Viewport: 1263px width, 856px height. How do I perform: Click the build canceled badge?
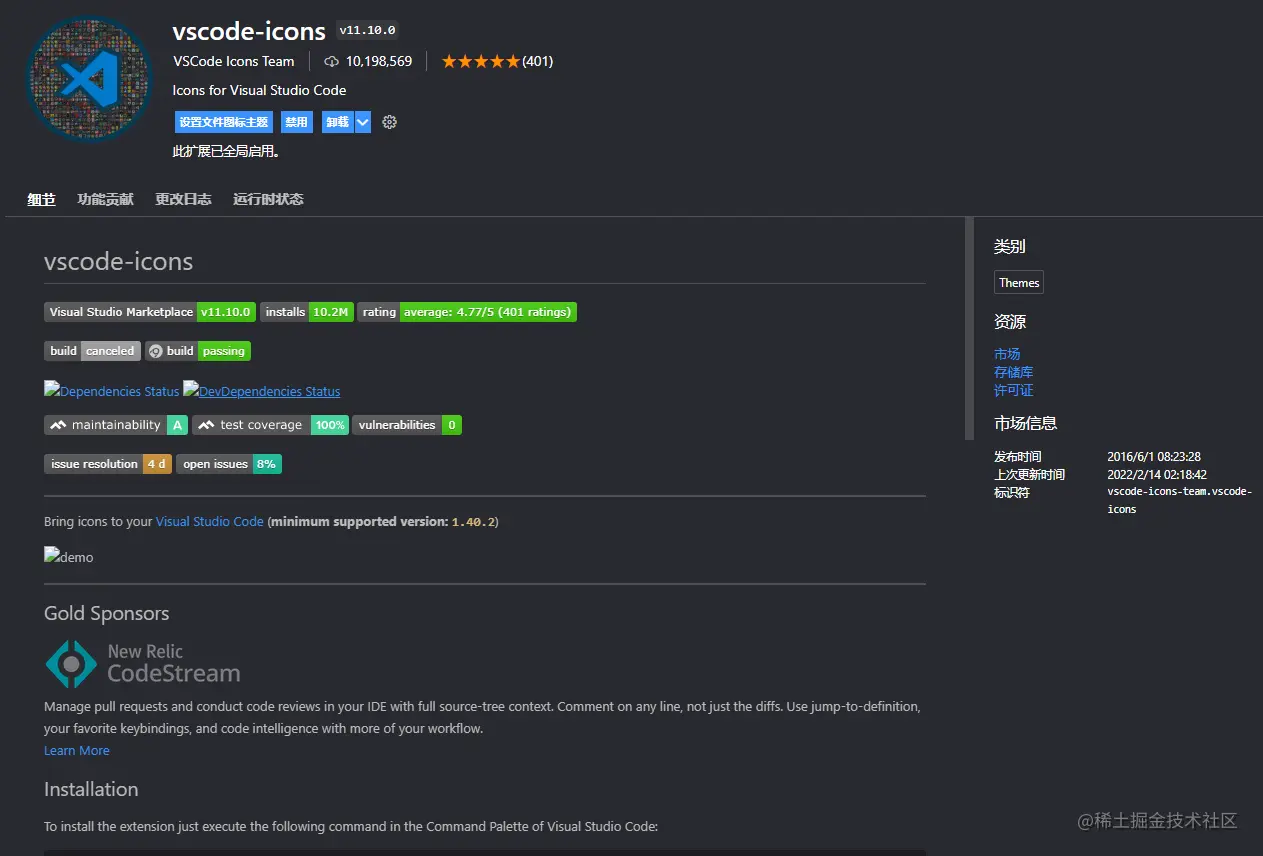92,351
